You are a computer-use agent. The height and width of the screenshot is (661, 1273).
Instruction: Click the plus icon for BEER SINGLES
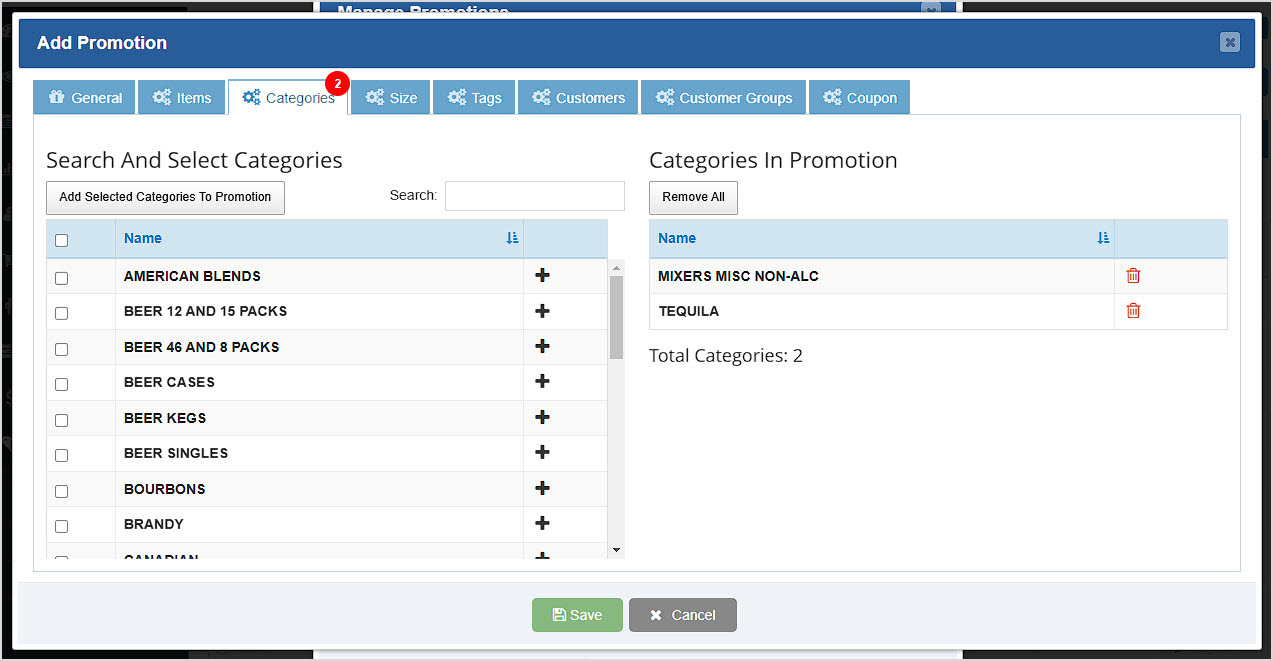pos(541,451)
